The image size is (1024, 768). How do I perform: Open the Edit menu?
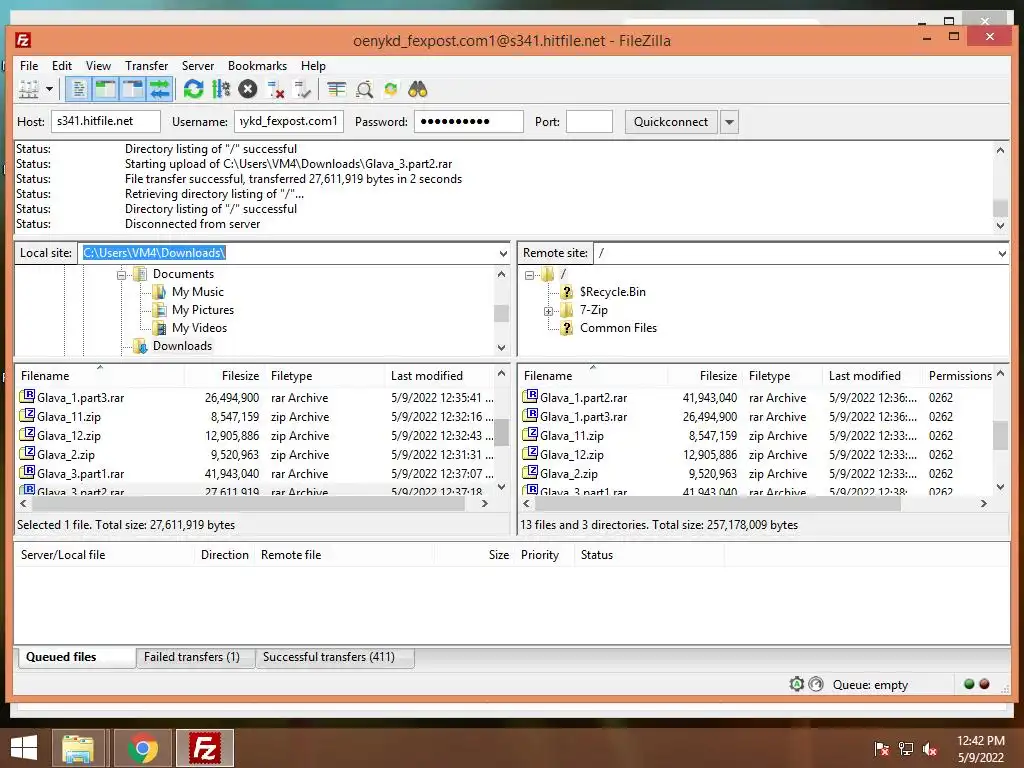pyautogui.click(x=62, y=66)
